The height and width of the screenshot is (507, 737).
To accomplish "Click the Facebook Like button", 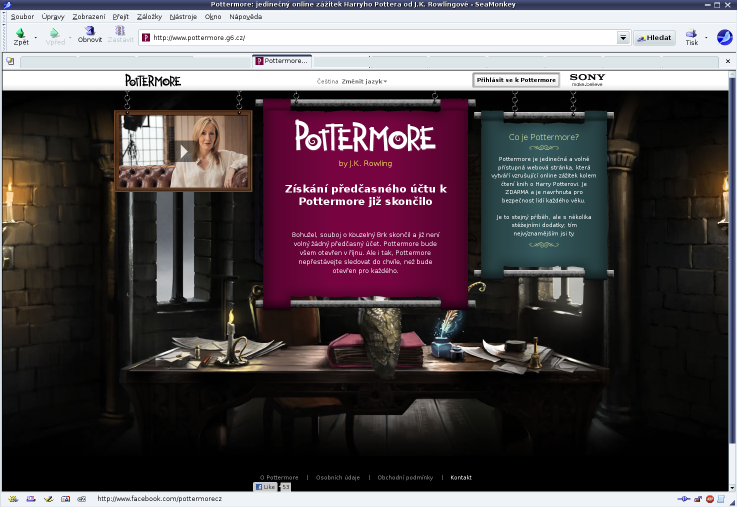I will coord(265,487).
